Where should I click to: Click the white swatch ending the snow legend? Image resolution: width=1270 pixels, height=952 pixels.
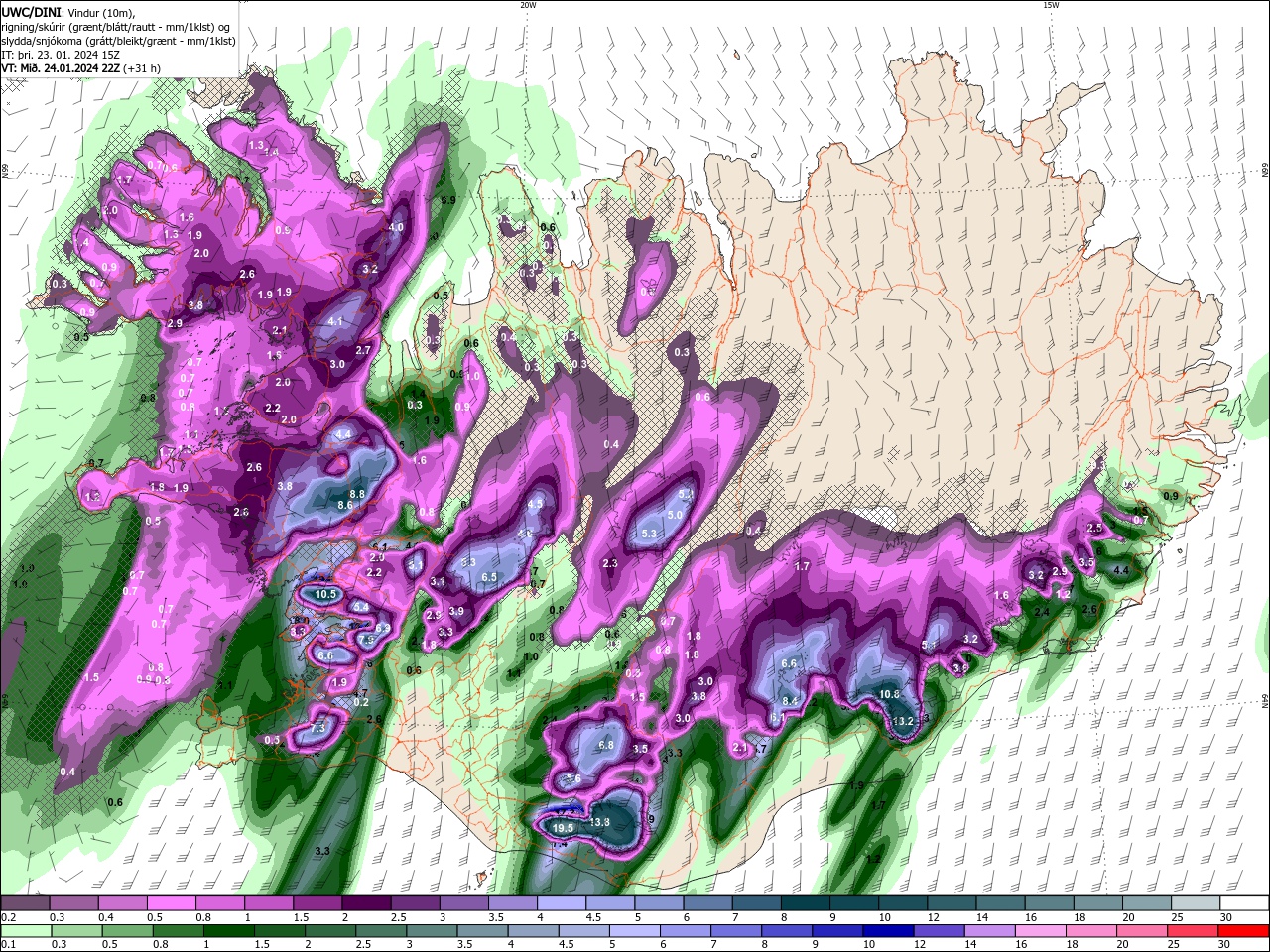[1244, 903]
